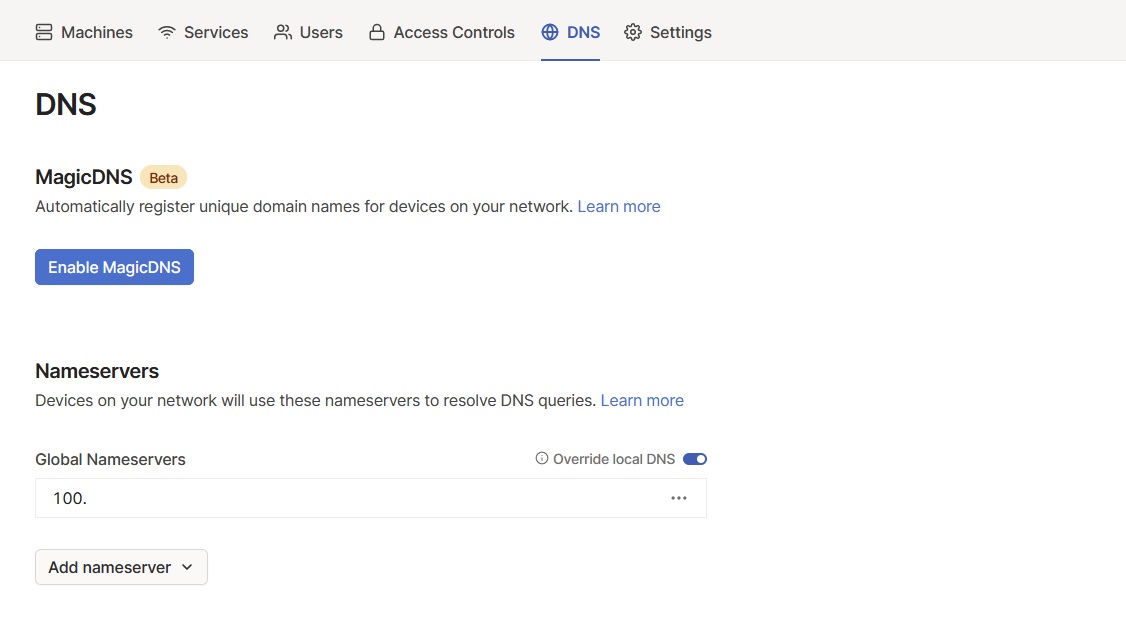1126x622 pixels.
Task: Click Learn more in the Nameservers section
Action: [x=641, y=400]
